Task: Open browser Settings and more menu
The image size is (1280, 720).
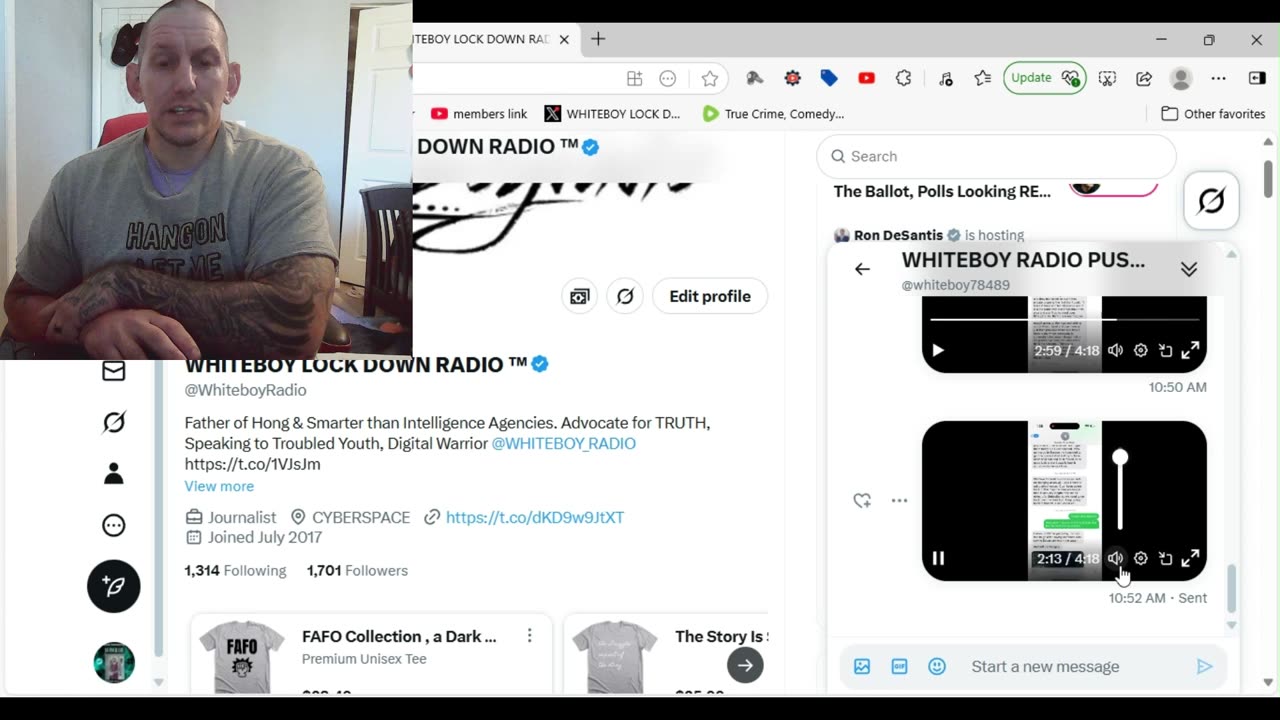Action: coord(1218,78)
